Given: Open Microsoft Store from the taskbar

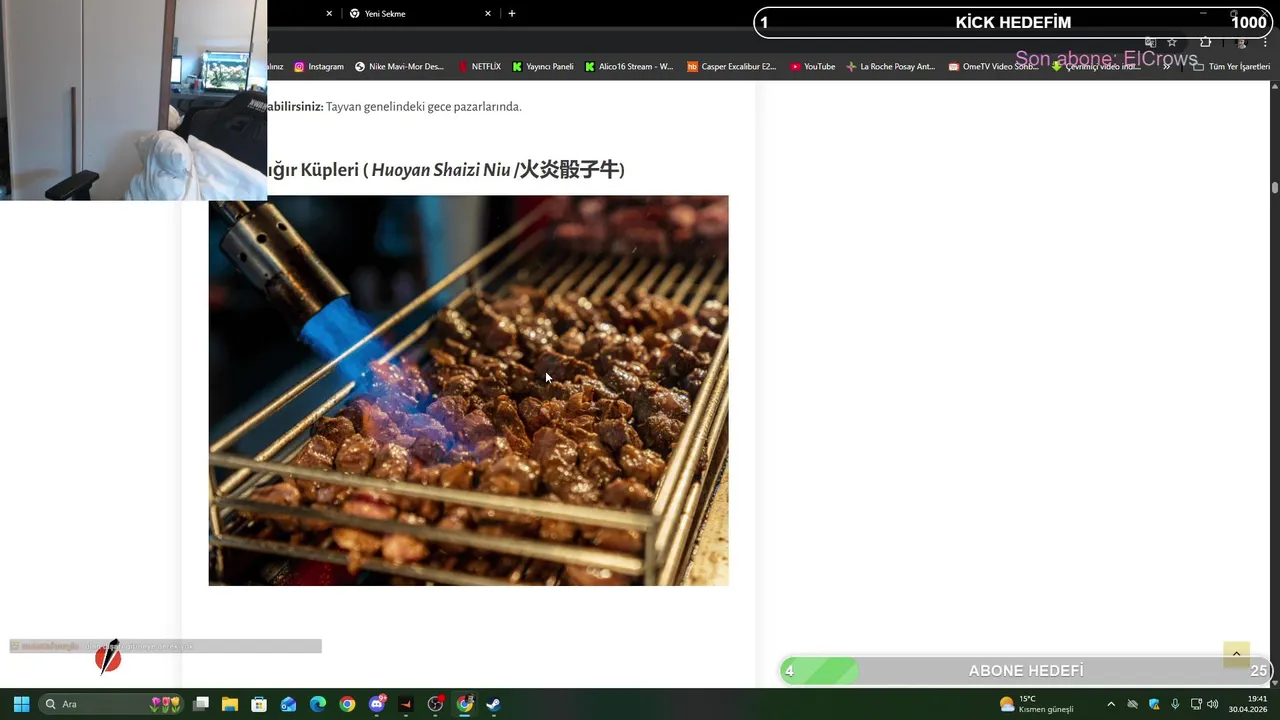Looking at the screenshot, I should pyautogui.click(x=259, y=704).
